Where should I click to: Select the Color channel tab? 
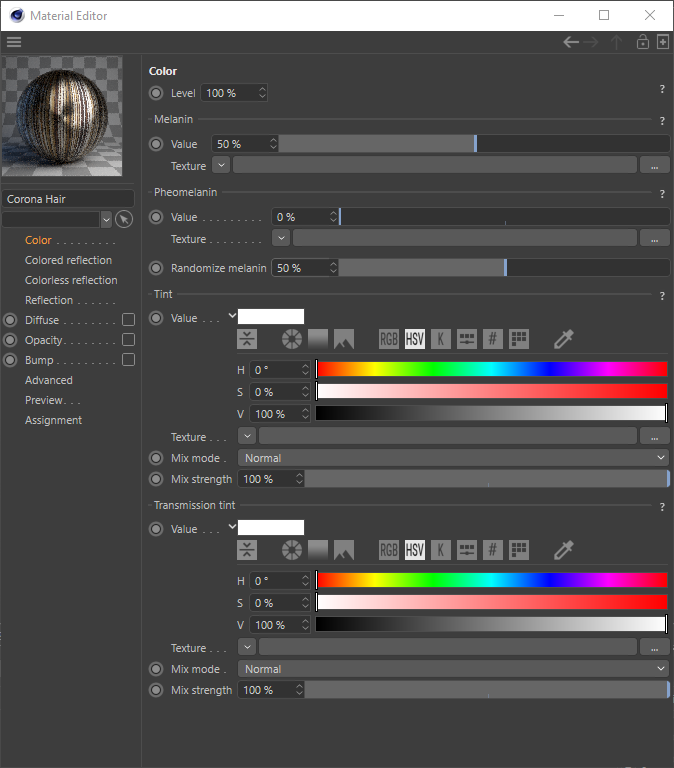pos(38,240)
